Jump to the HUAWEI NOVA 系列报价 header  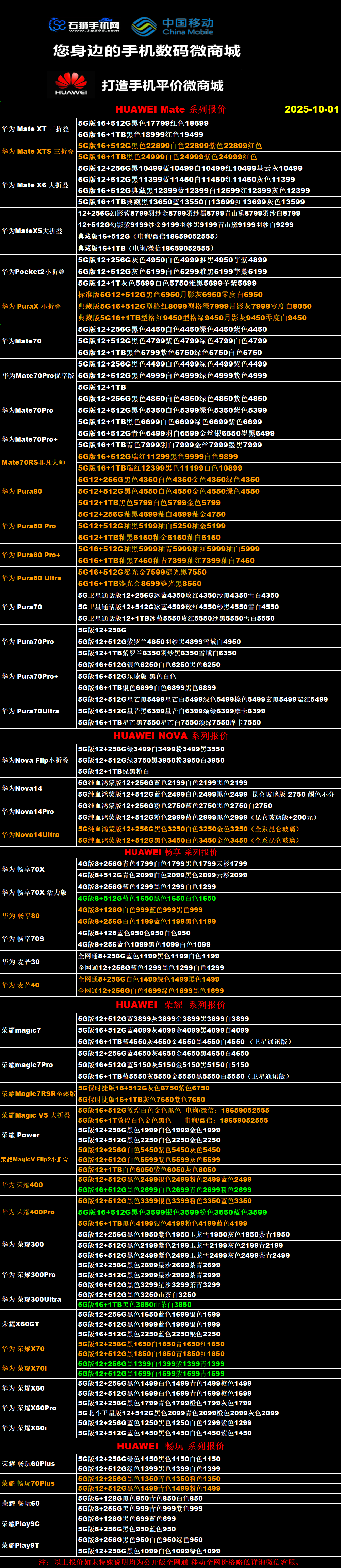click(x=171, y=735)
